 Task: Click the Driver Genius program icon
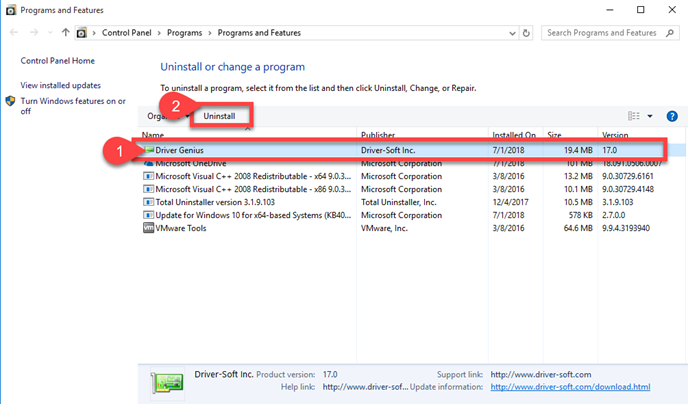point(149,151)
